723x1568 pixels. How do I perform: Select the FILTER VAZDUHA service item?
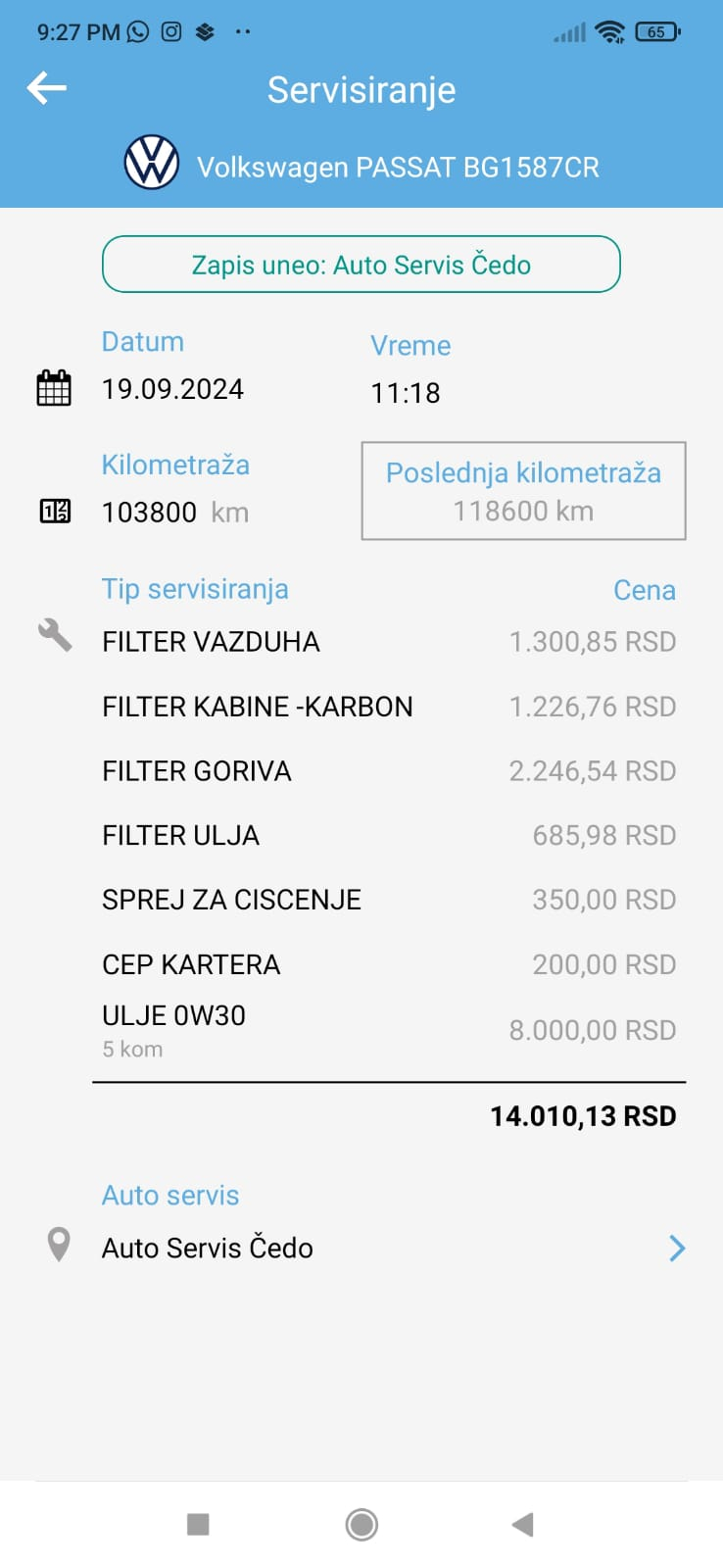[211, 642]
